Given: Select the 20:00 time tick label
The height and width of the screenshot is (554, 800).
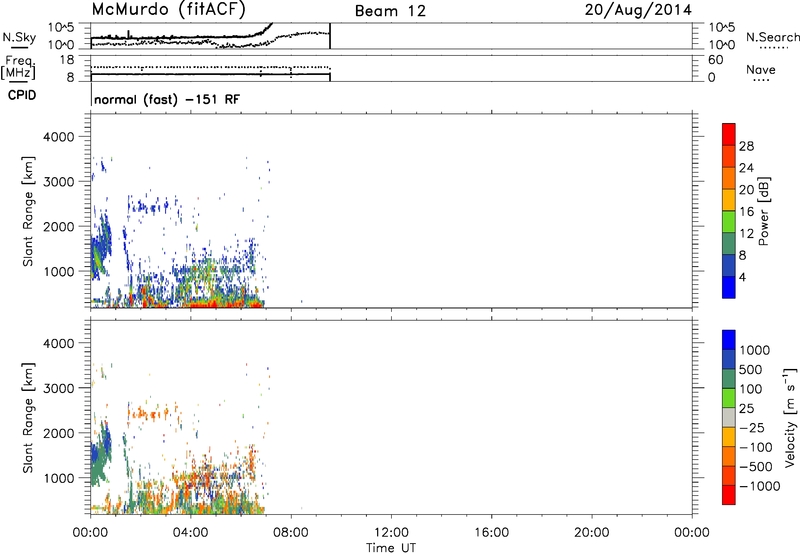Looking at the screenshot, I should coord(591,533).
